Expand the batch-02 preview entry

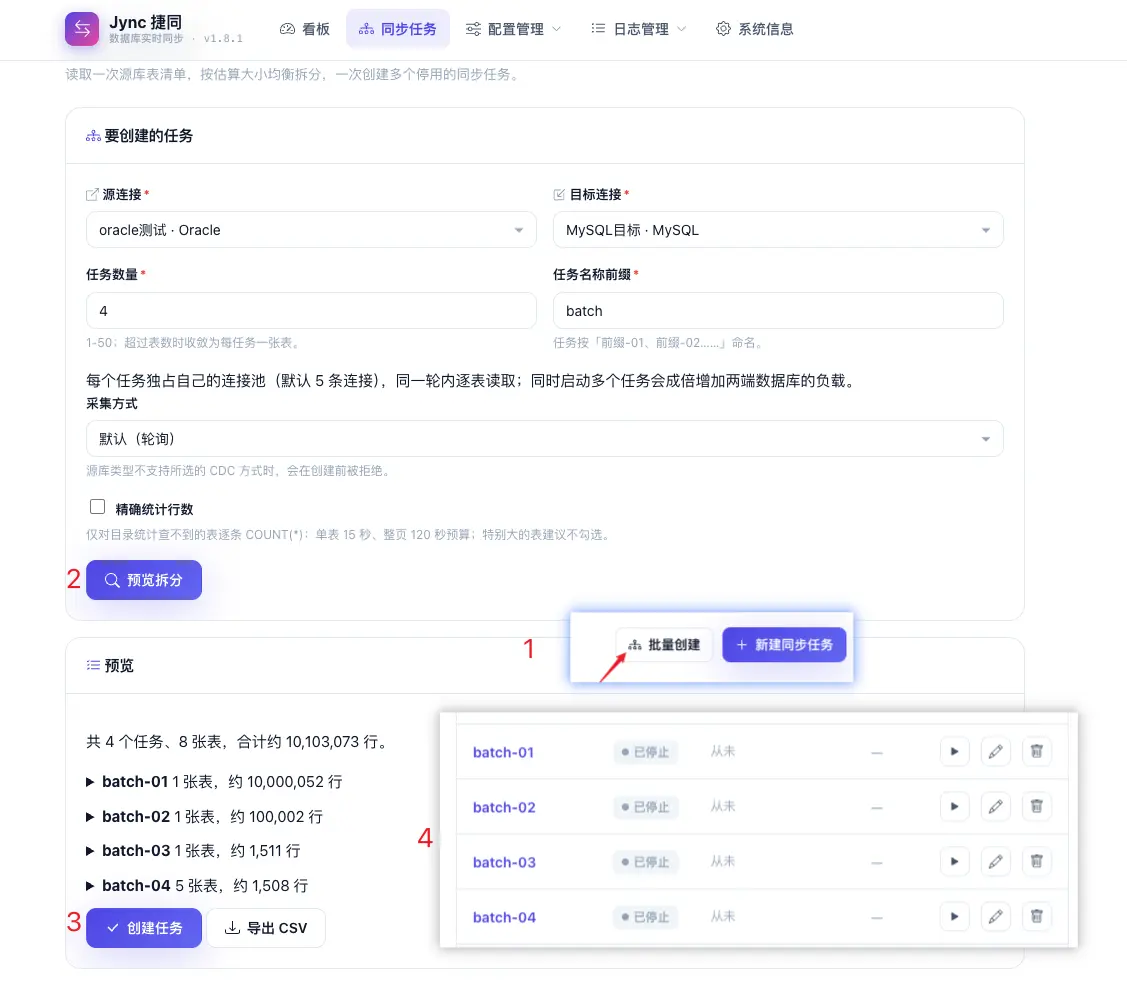coord(204,816)
